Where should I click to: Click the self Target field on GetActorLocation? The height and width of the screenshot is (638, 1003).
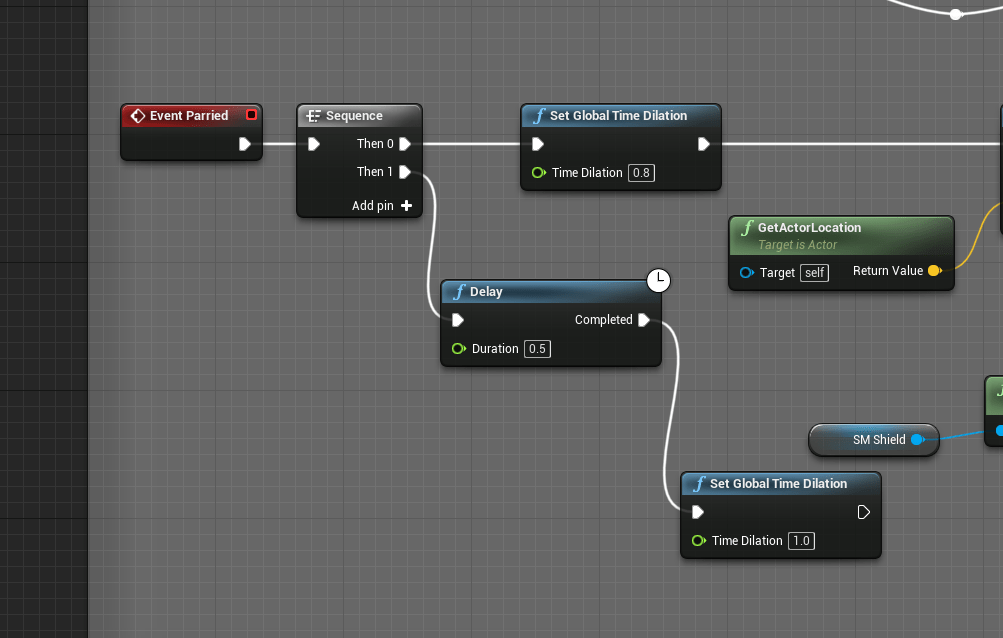point(814,272)
